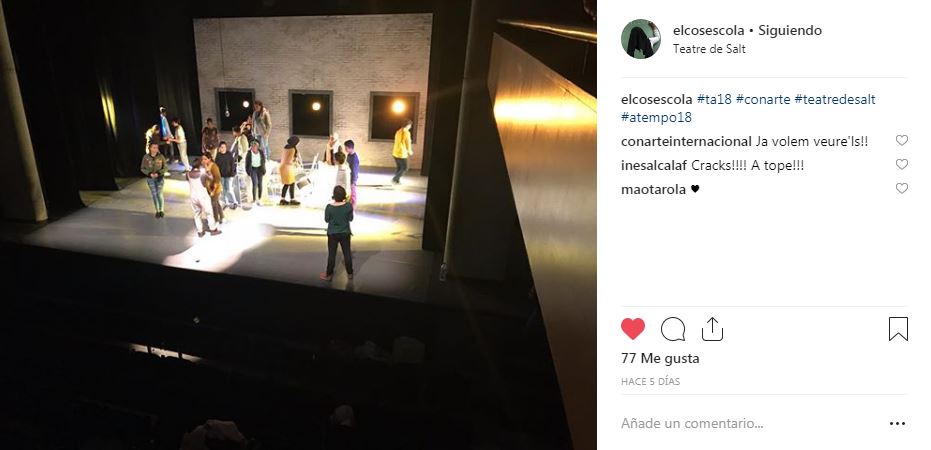Open the Teatre de Salt location
The image size is (931, 450).
[709, 49]
